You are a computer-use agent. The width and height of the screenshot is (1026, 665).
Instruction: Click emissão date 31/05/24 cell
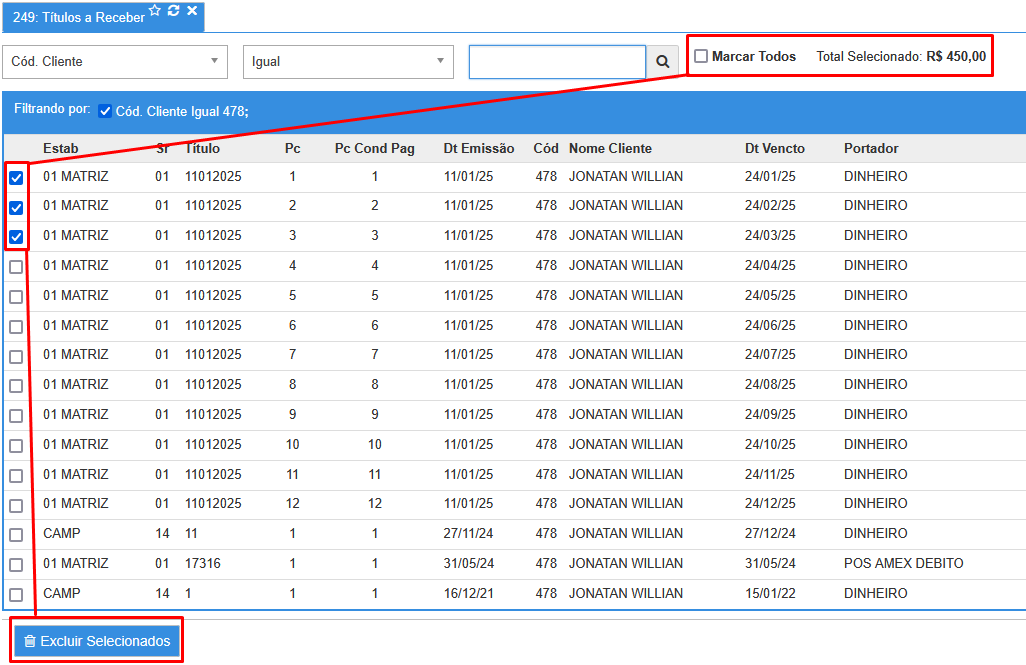[469, 564]
